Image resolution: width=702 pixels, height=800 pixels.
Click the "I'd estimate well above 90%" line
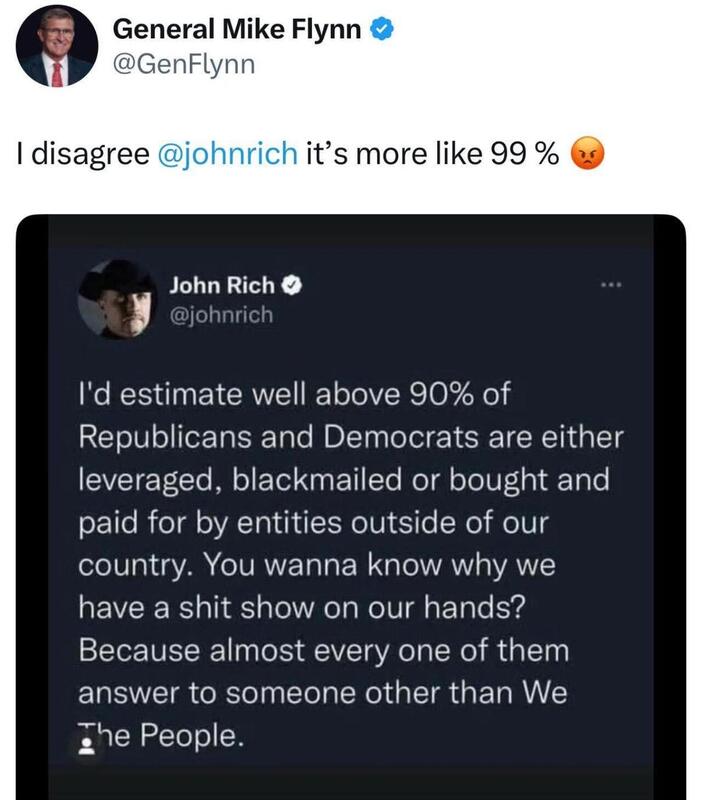[x=294, y=393]
